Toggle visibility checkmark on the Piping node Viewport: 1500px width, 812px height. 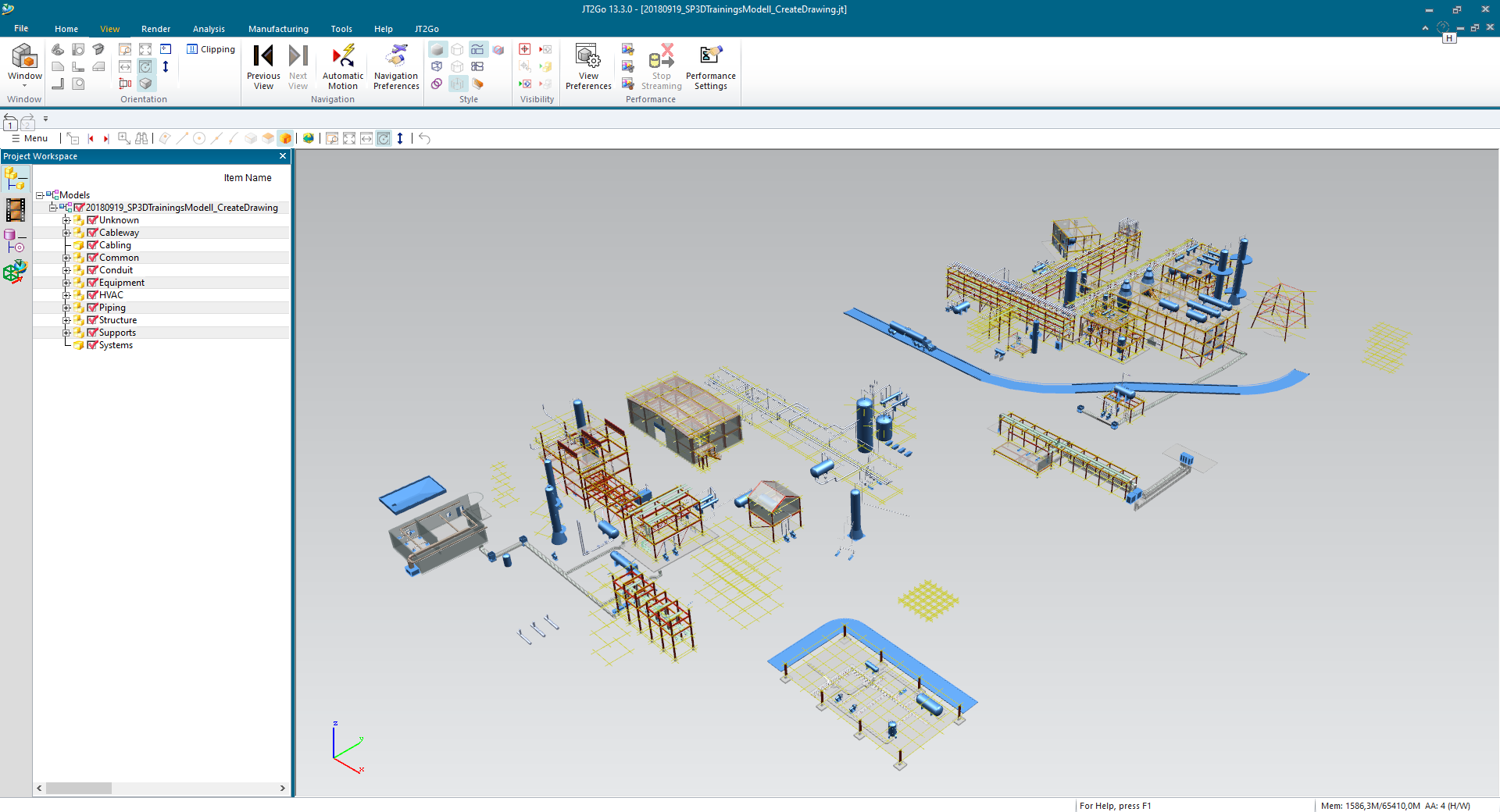click(x=93, y=308)
